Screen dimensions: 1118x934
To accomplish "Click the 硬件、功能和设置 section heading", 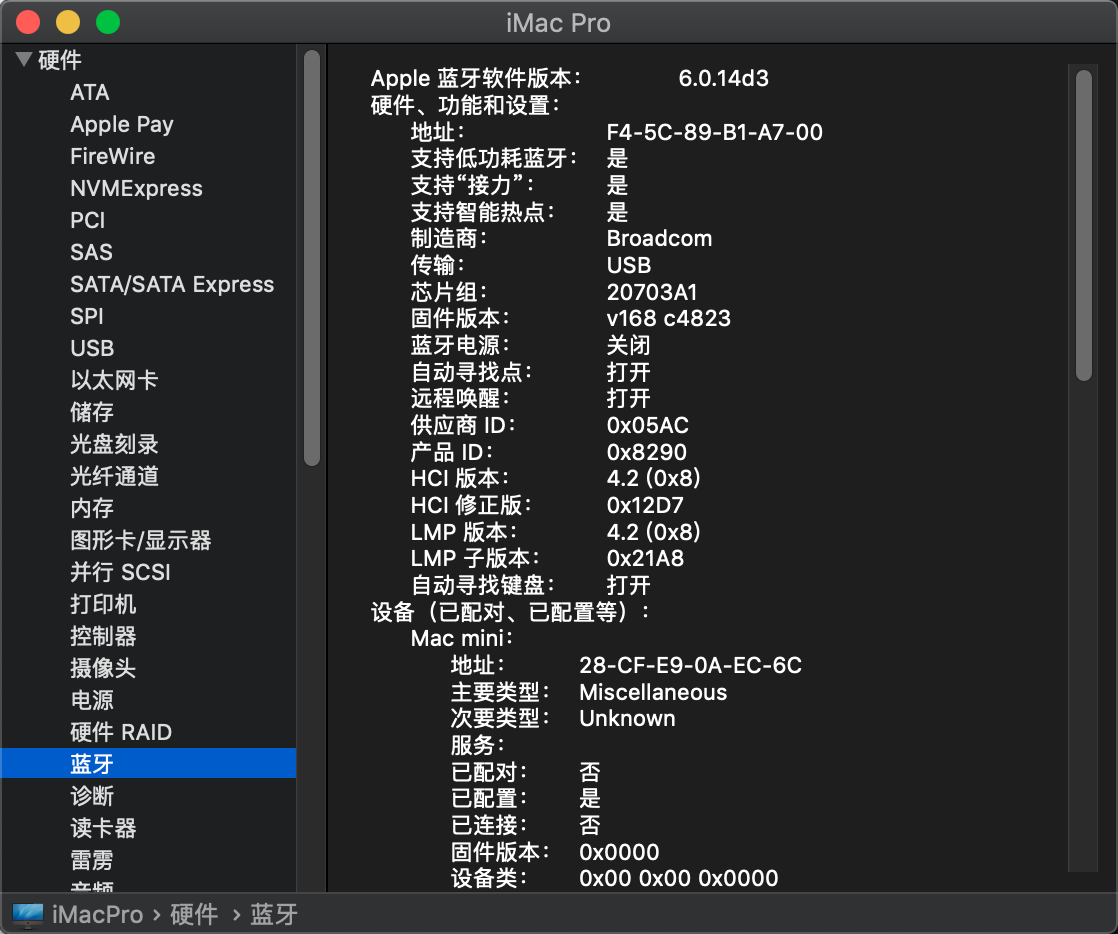I will (465, 106).
